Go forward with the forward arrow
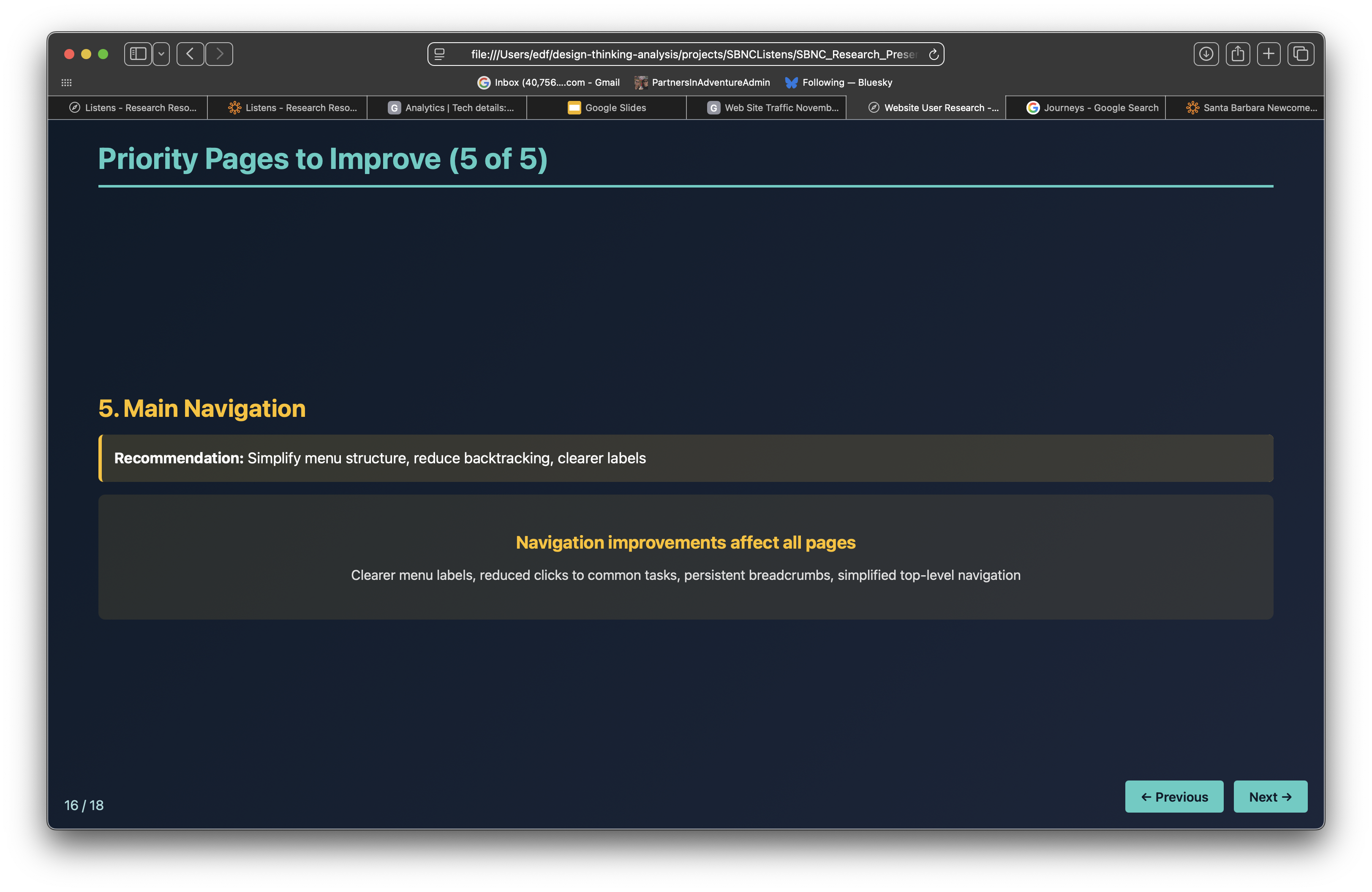 tap(219, 54)
